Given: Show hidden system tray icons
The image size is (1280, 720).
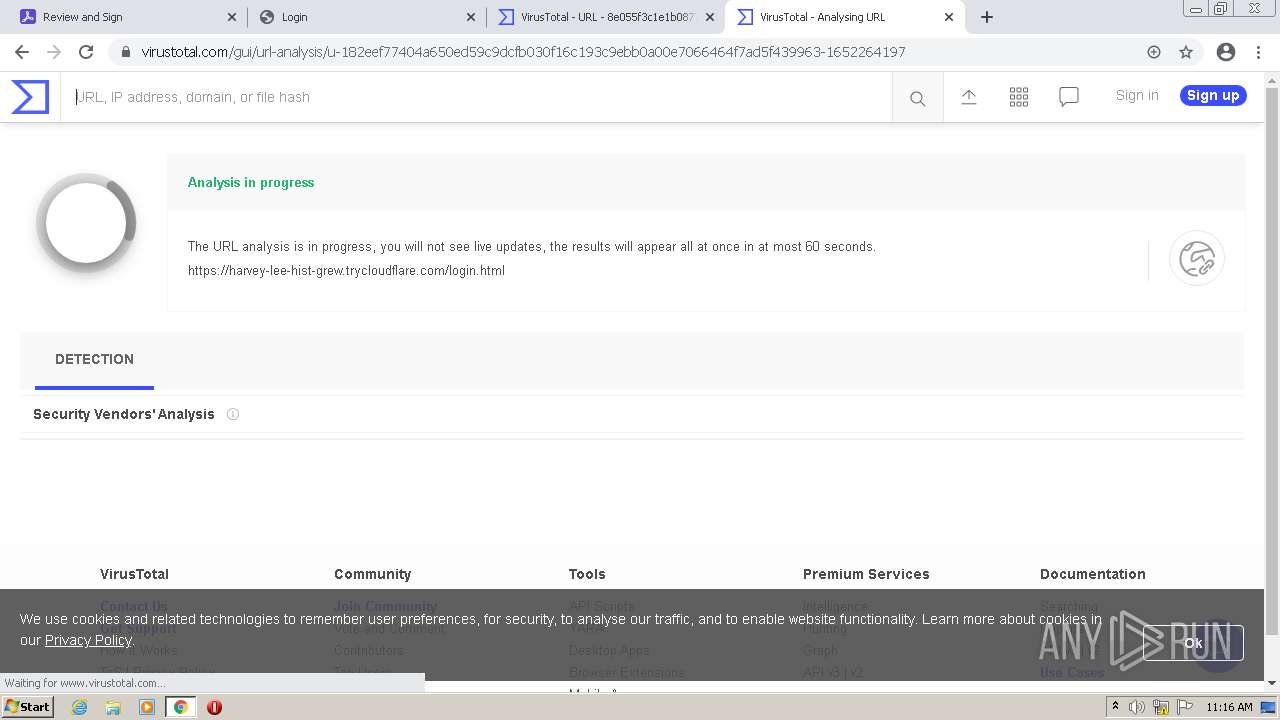Looking at the screenshot, I should click(x=1115, y=707).
